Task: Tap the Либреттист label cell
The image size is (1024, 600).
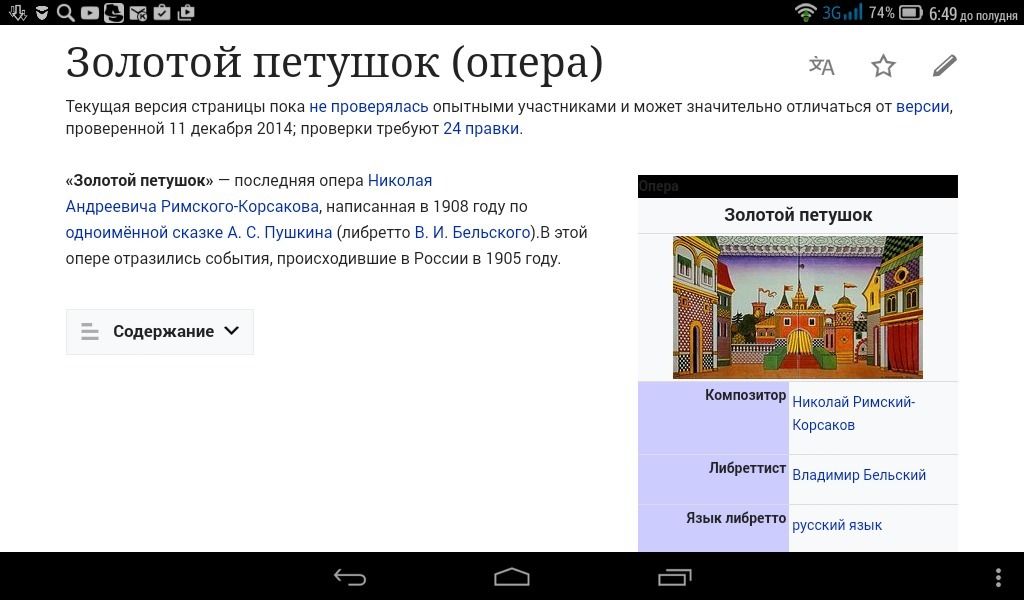Action: (713, 479)
